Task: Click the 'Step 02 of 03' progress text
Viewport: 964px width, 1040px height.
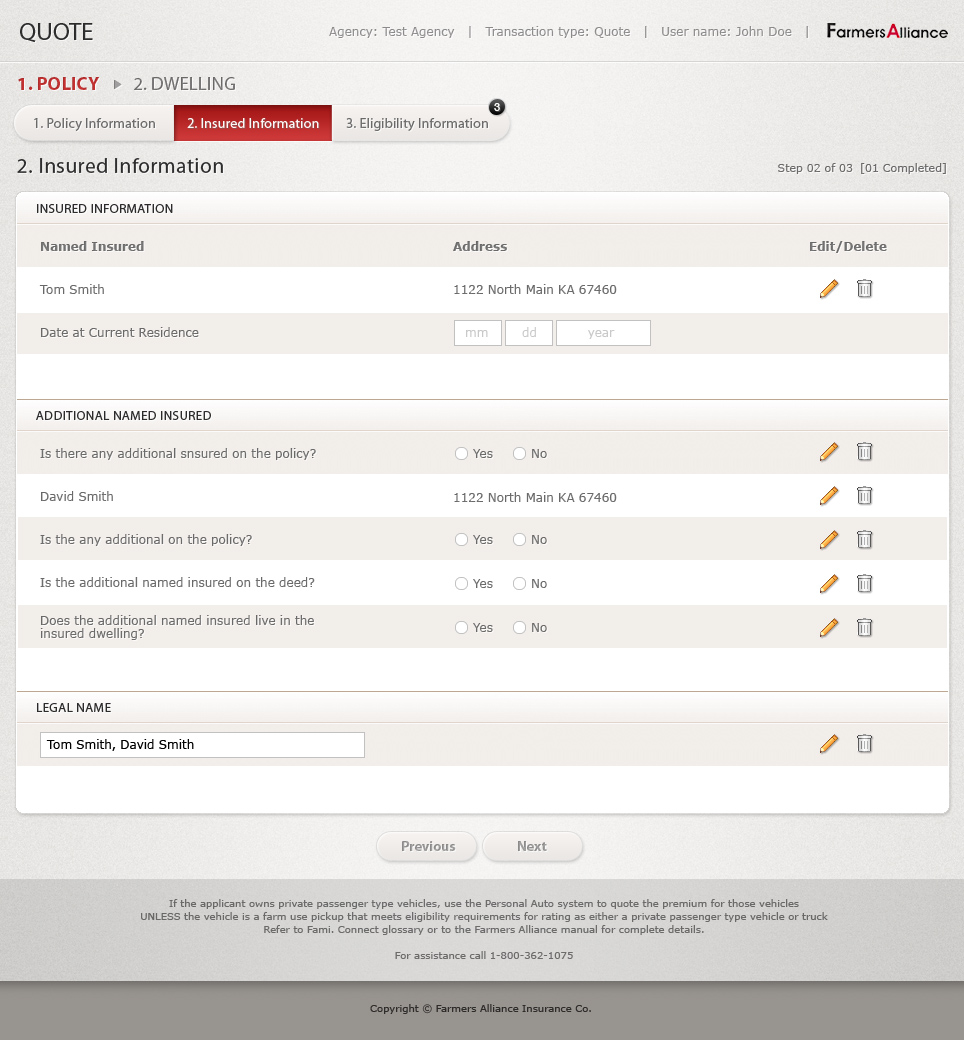Action: pos(815,168)
